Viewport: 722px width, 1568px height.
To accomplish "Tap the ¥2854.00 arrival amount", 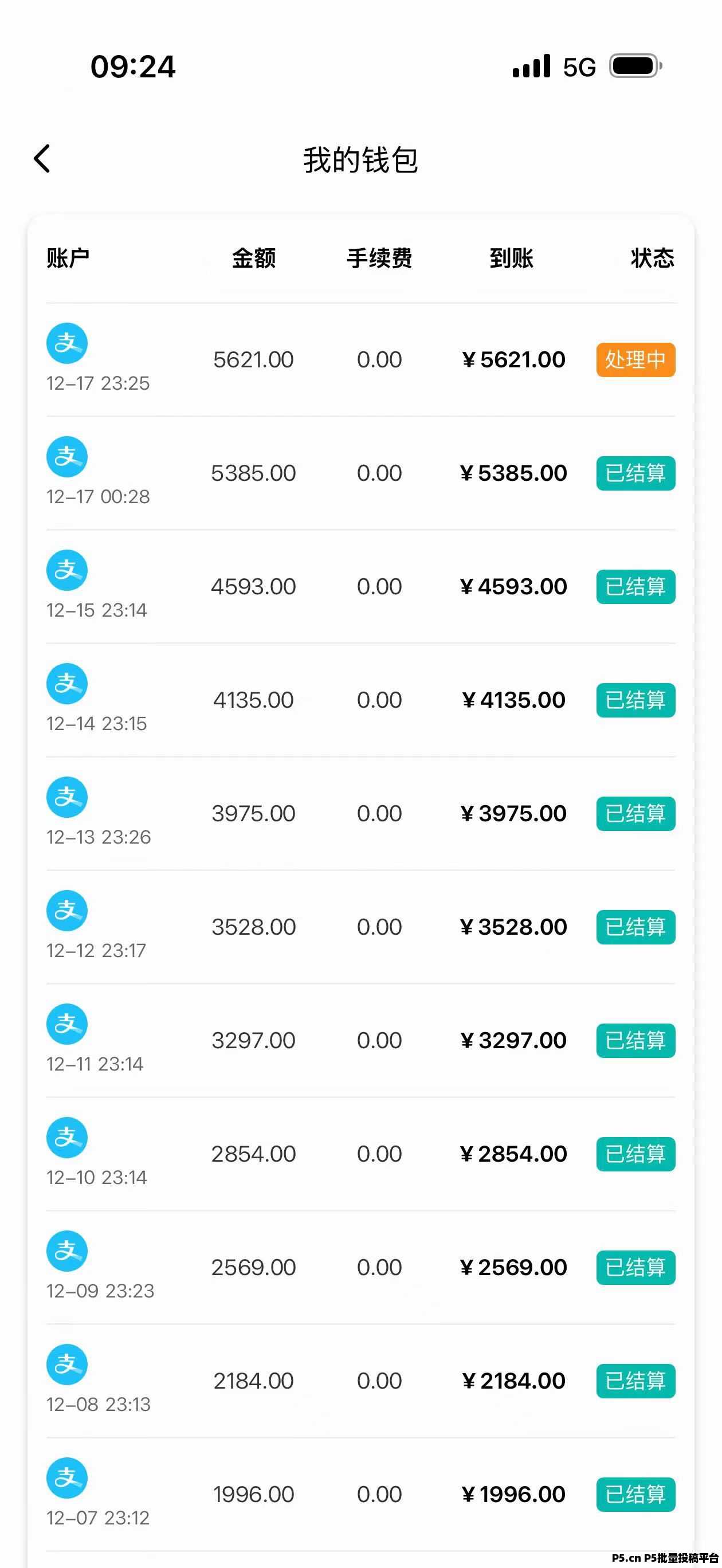I will point(513,1154).
